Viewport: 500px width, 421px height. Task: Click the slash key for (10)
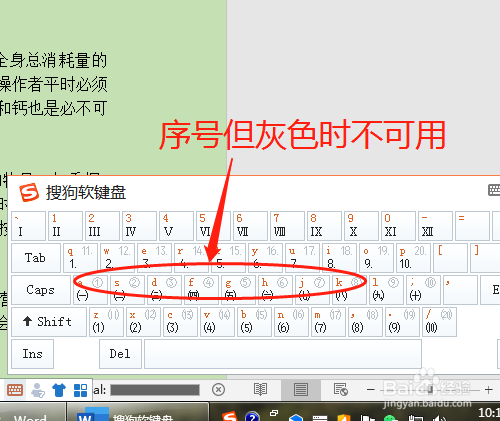439,322
